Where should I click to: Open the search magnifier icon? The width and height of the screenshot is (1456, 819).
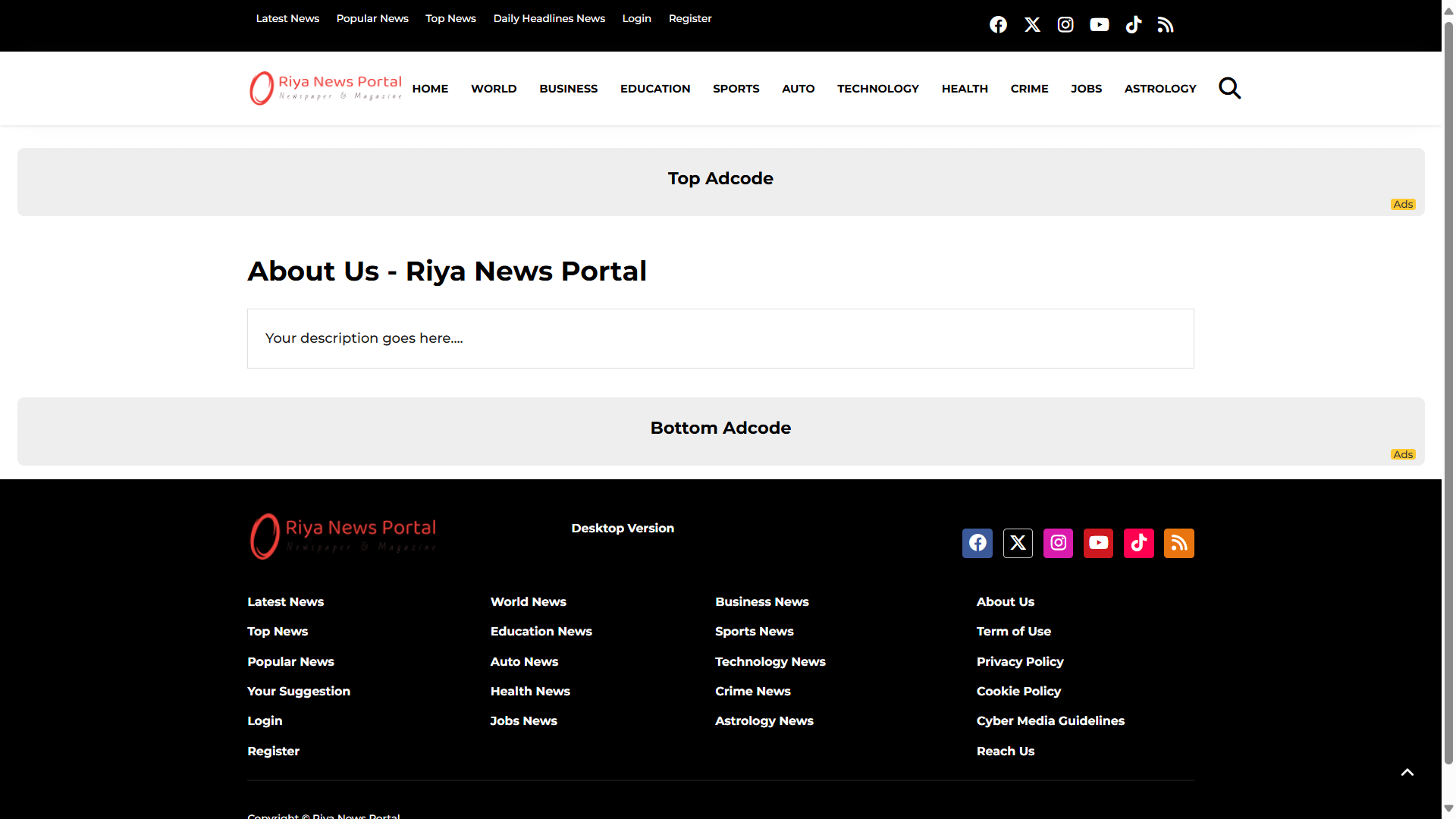coord(1229,89)
